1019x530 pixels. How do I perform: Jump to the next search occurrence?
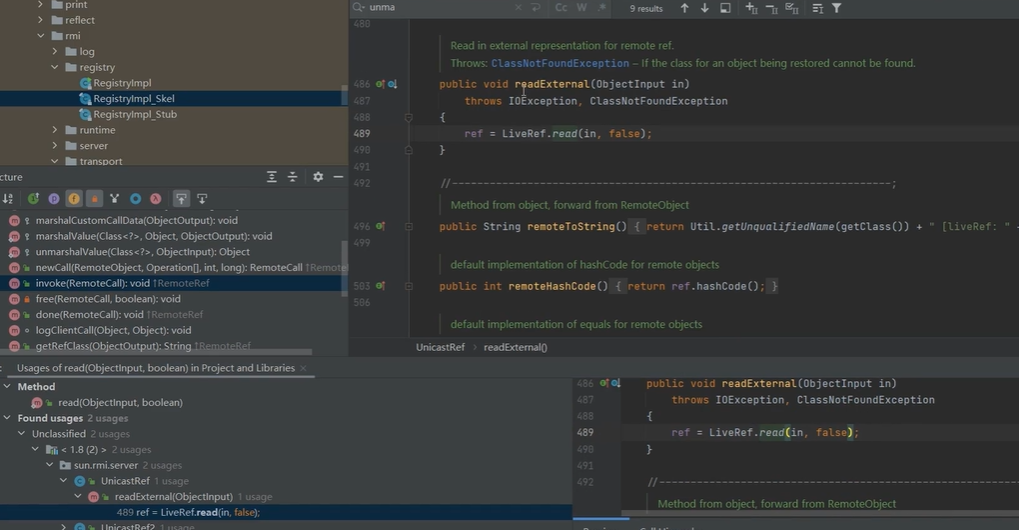tap(705, 8)
